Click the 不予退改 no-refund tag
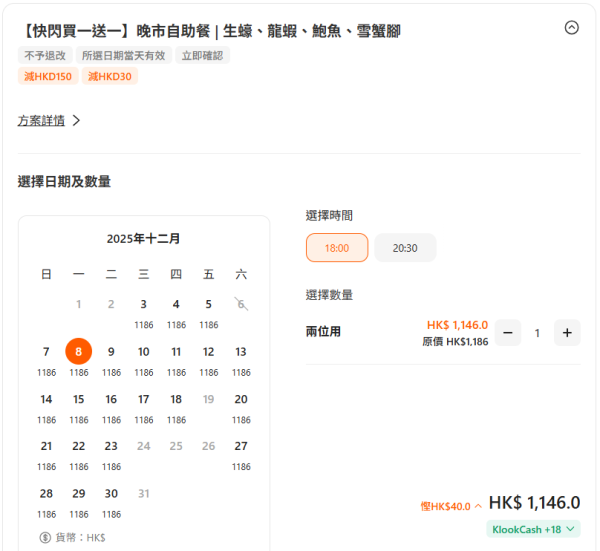Viewport: 600px width, 551px height. pyautogui.click(x=45, y=55)
